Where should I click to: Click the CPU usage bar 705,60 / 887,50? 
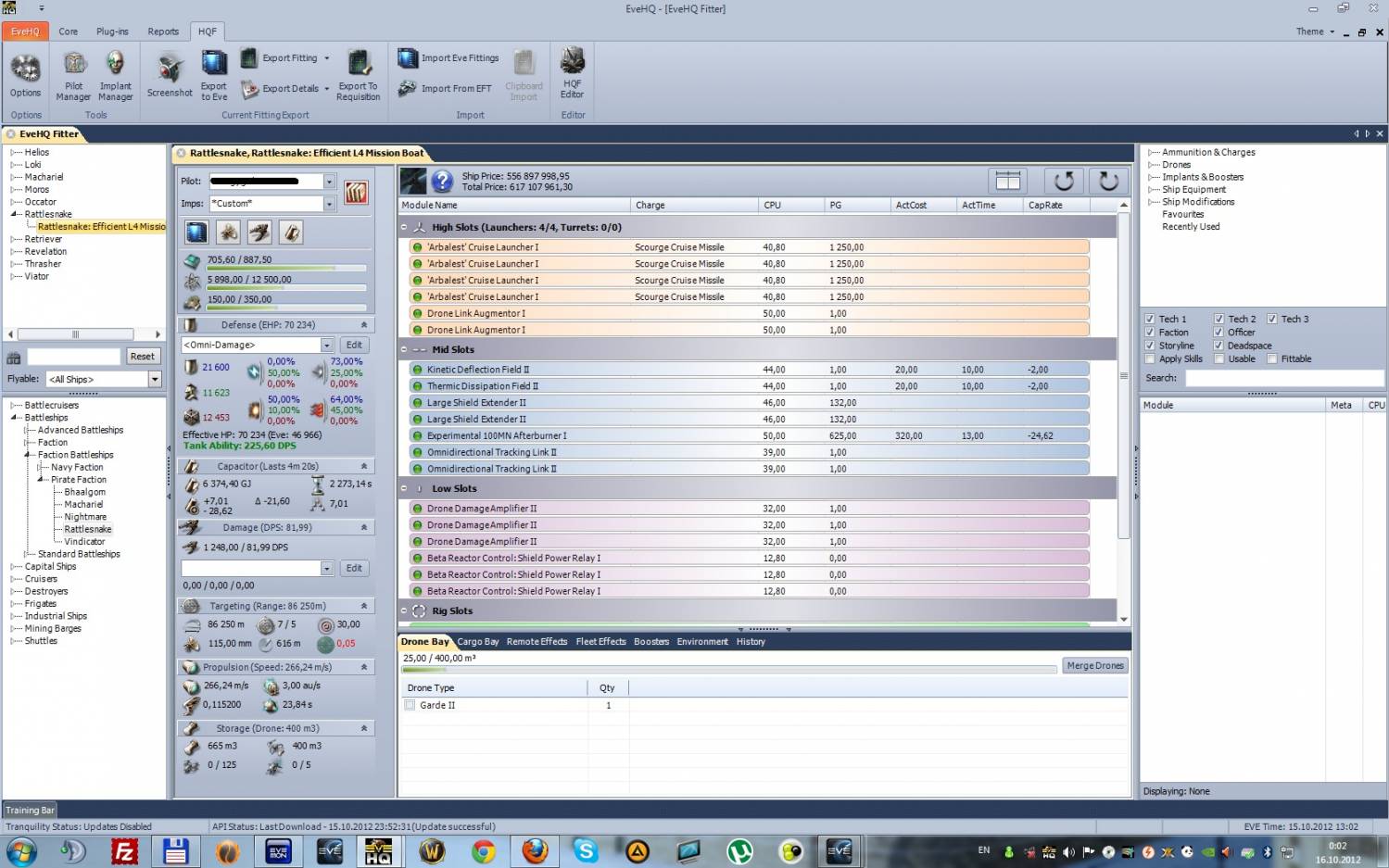[x=286, y=269]
